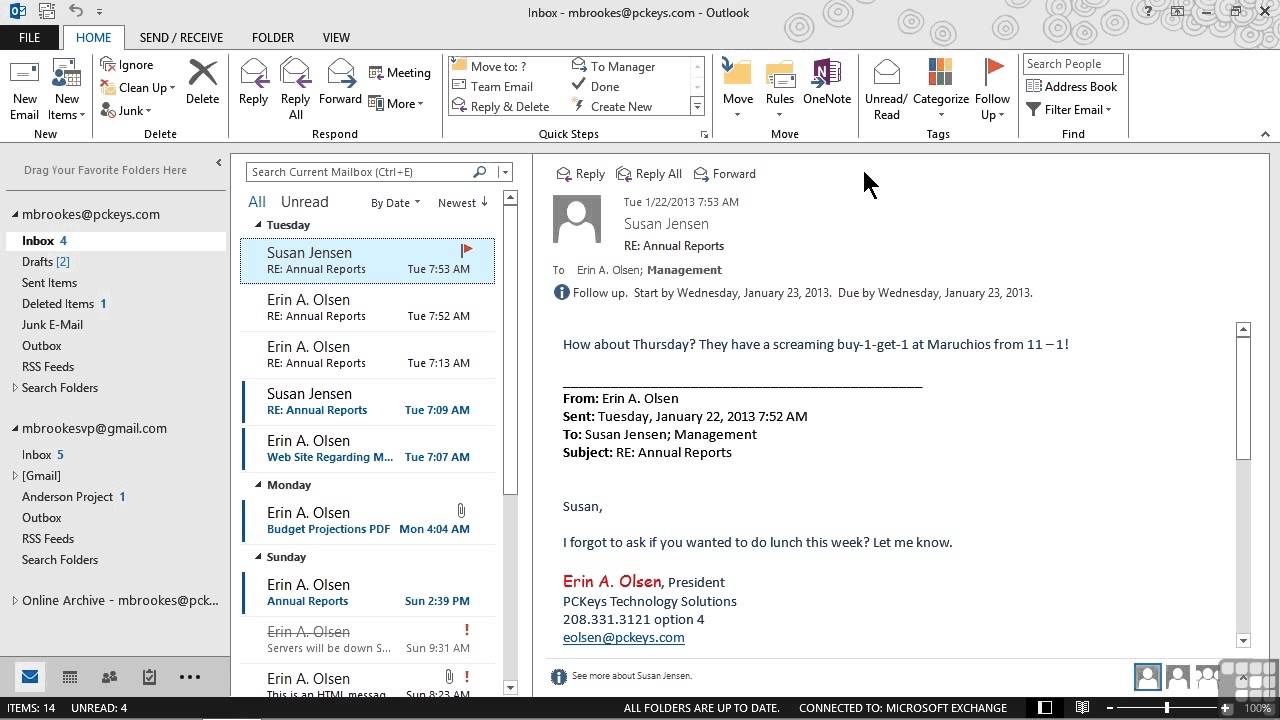Reply with a Meeting
Viewport: 1280px width, 720px height.
(x=399, y=73)
